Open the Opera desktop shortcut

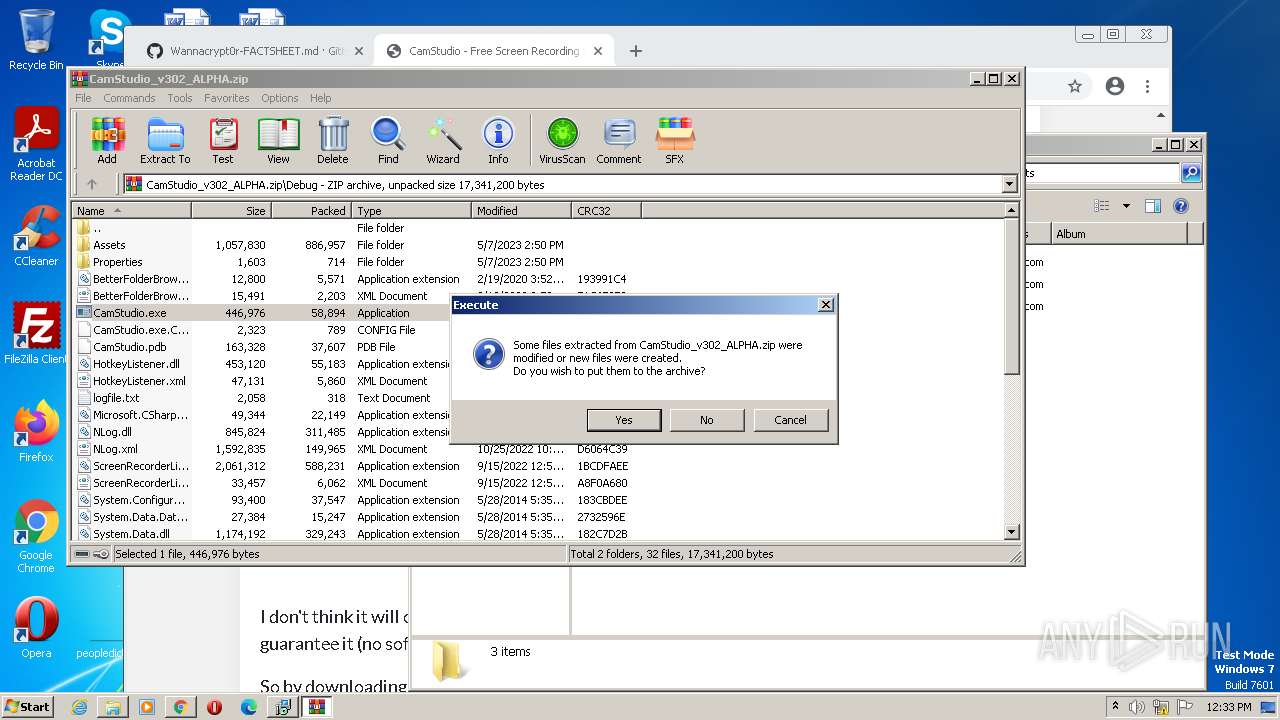coord(36,628)
